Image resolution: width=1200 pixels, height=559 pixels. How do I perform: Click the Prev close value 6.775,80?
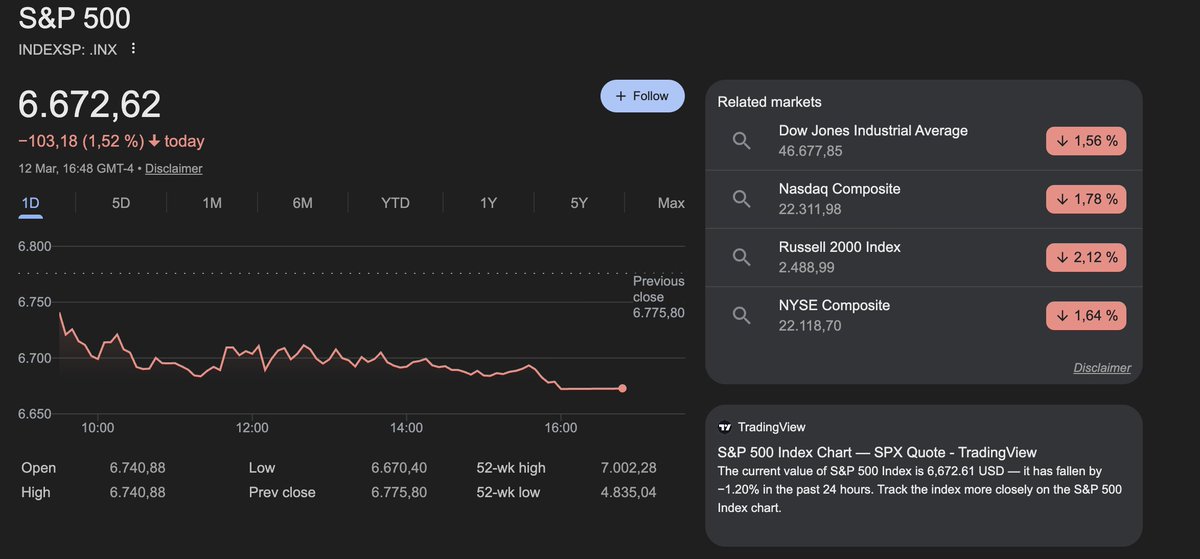tap(399, 492)
